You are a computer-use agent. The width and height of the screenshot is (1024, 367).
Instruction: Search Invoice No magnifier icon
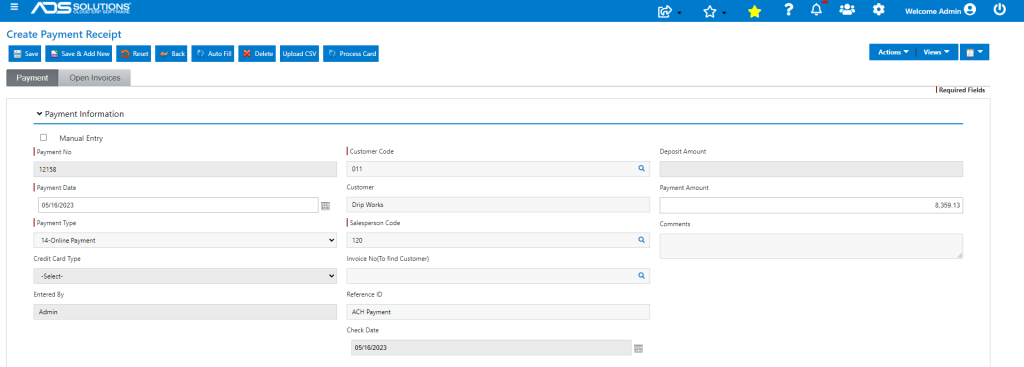(641, 276)
